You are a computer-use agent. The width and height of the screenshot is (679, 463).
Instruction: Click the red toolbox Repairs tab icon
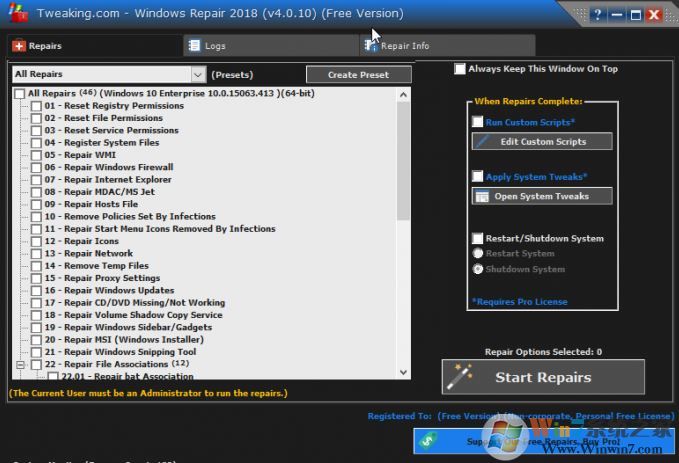18,46
